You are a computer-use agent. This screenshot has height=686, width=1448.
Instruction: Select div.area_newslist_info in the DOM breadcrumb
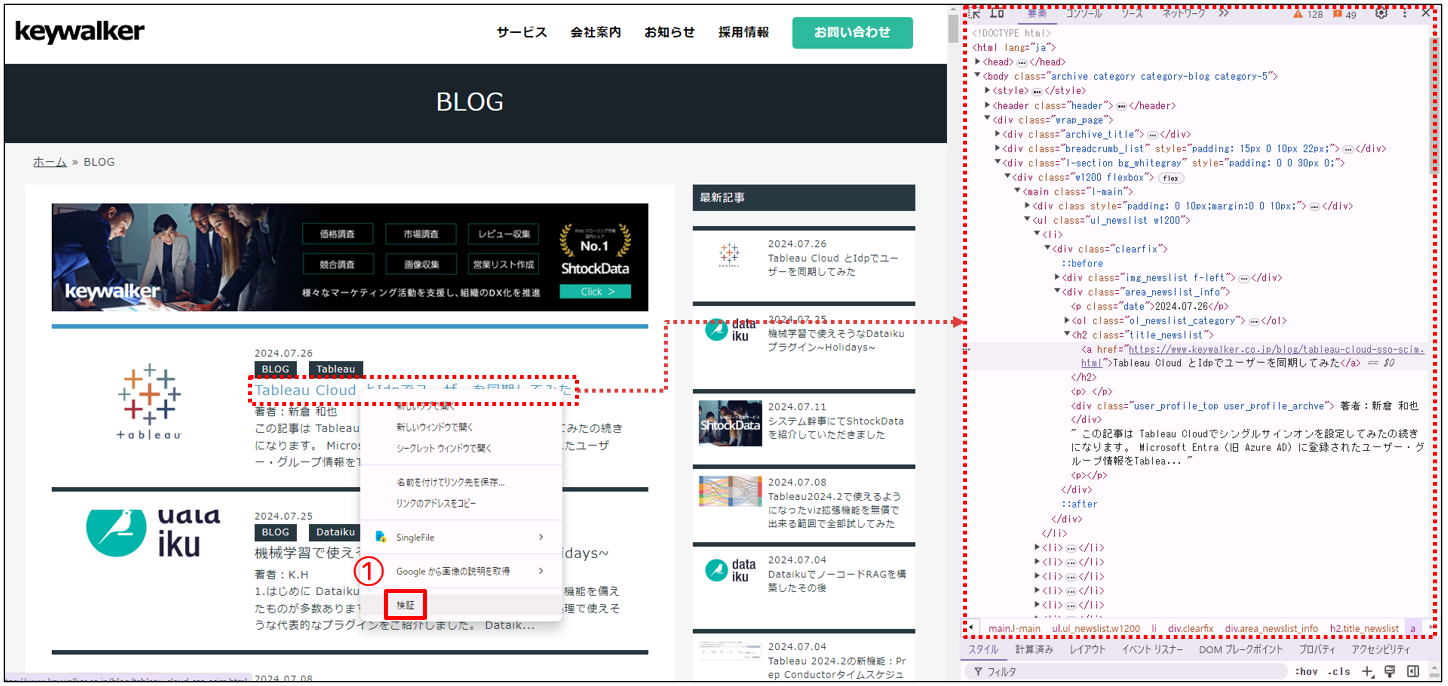[1271, 628]
